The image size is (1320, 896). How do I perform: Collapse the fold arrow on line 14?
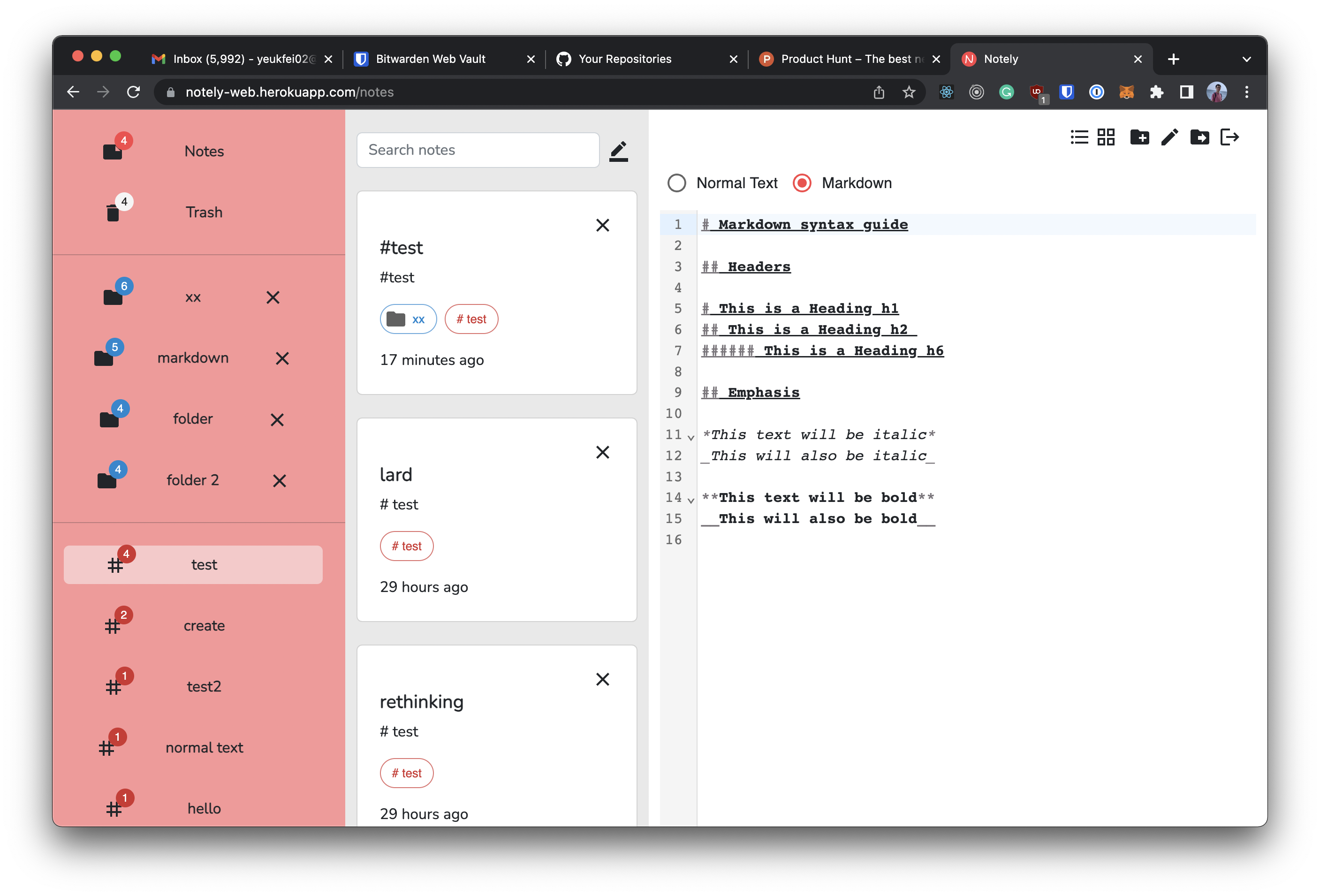pos(690,501)
